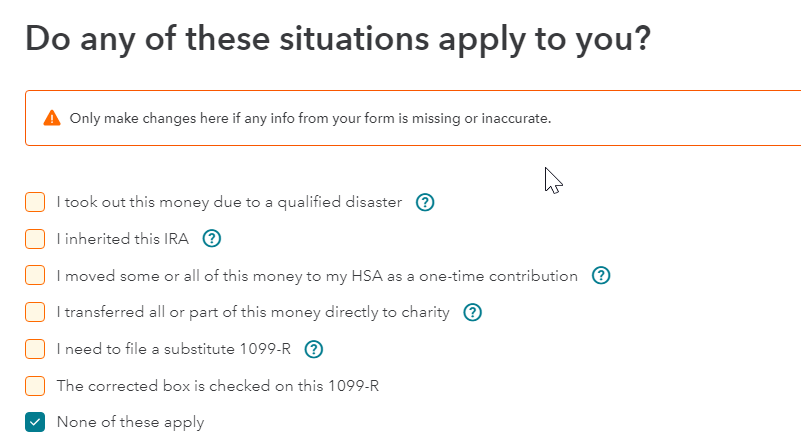Click the orange warning triangle icon
The width and height of the screenshot is (801, 448).
coord(52,118)
